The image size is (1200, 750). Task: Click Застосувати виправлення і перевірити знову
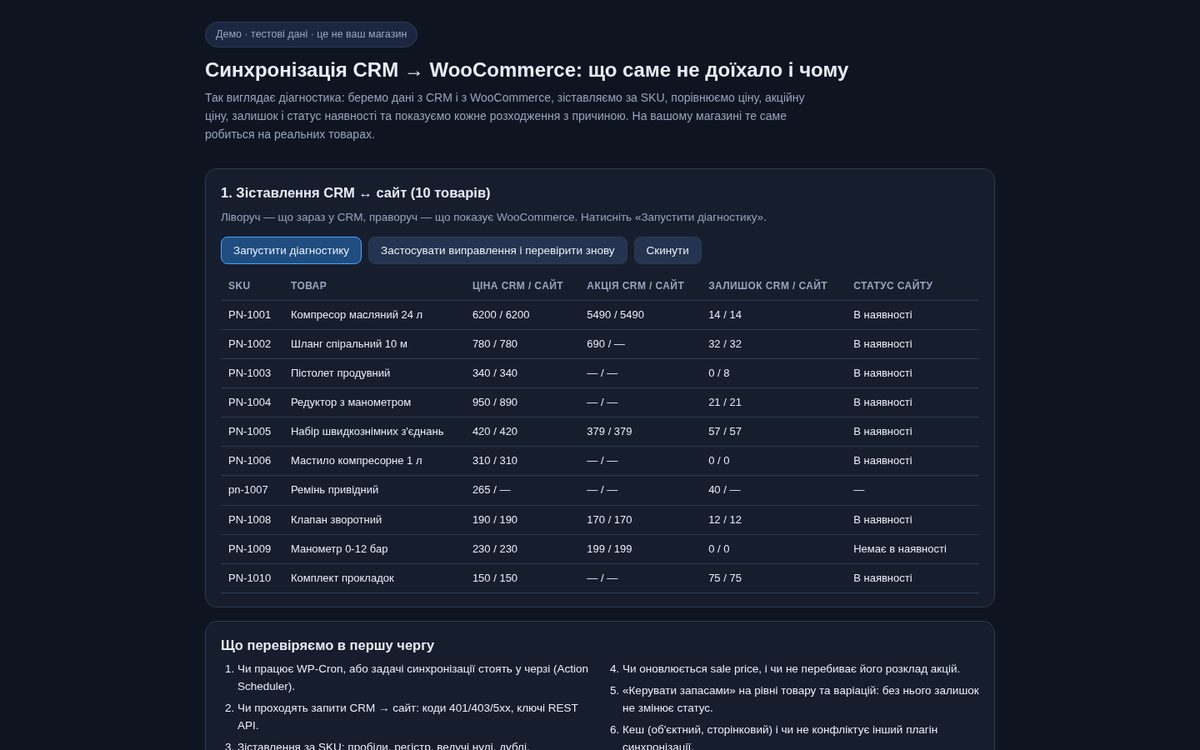[x=497, y=250]
